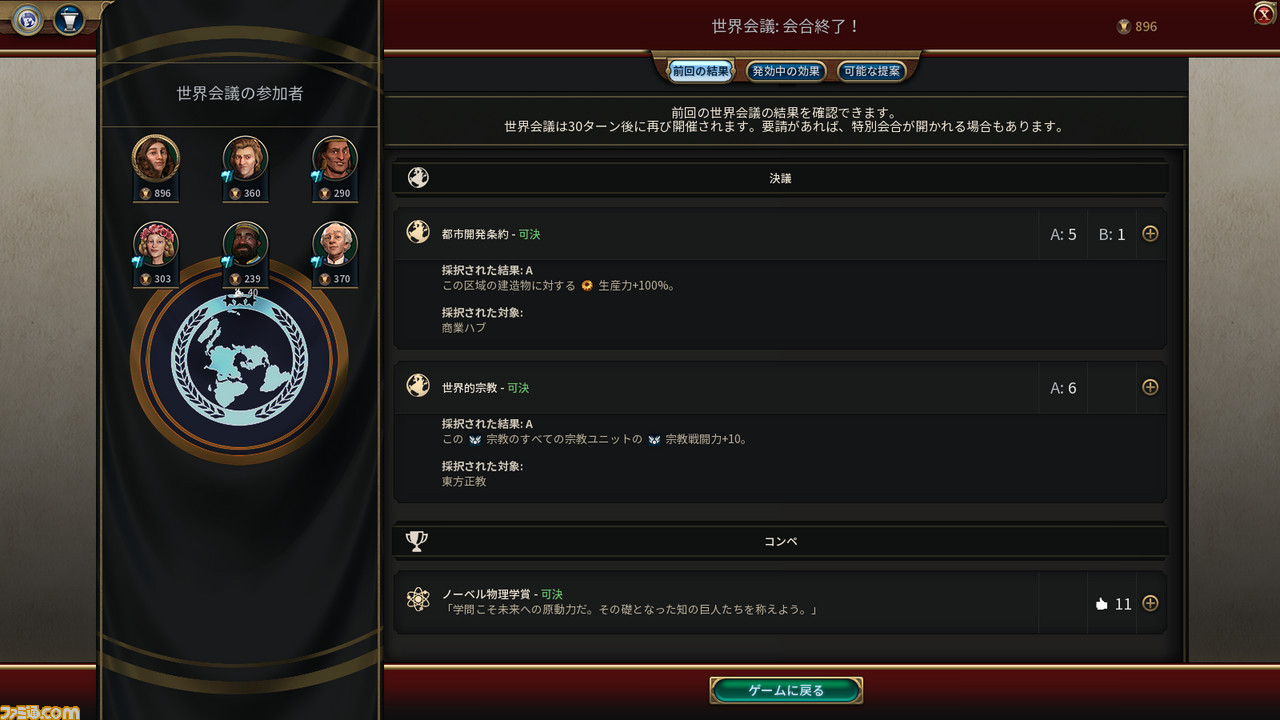Expand the 世界的宗教 resolution details
This screenshot has width=1280, height=720.
(1150, 387)
